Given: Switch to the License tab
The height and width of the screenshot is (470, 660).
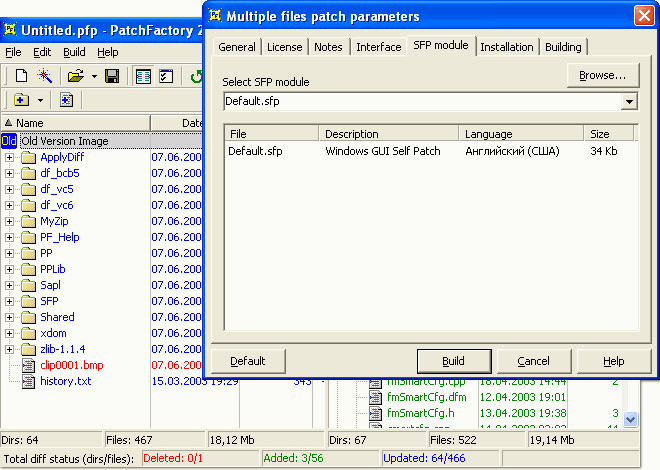Looking at the screenshot, I should [285, 47].
